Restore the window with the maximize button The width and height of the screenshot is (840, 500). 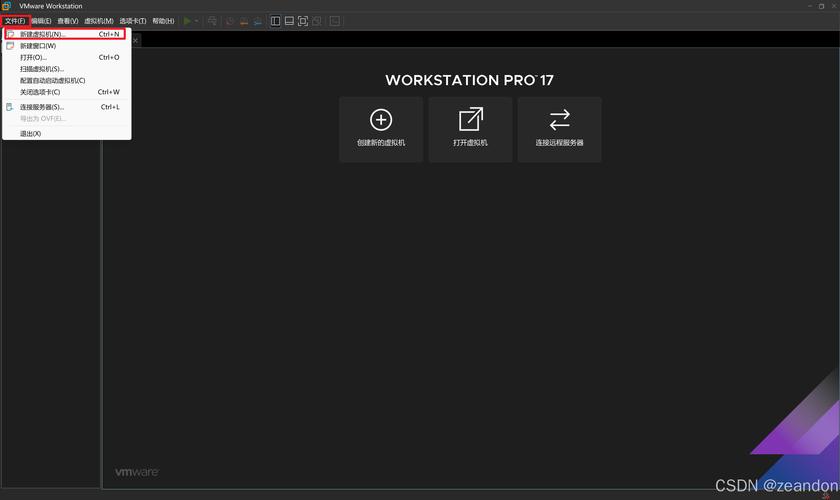pyautogui.click(x=821, y=6)
